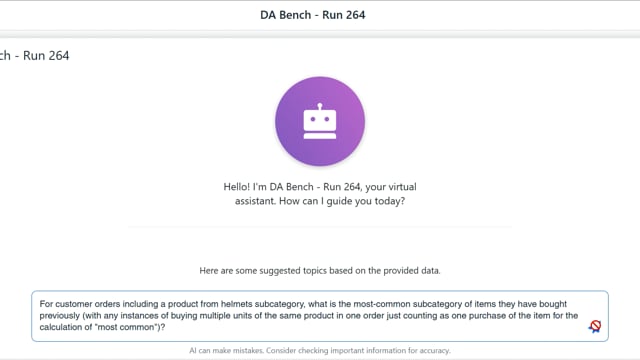Focus the message input containing the helmets question
The image size is (640, 360).
(x=320, y=316)
